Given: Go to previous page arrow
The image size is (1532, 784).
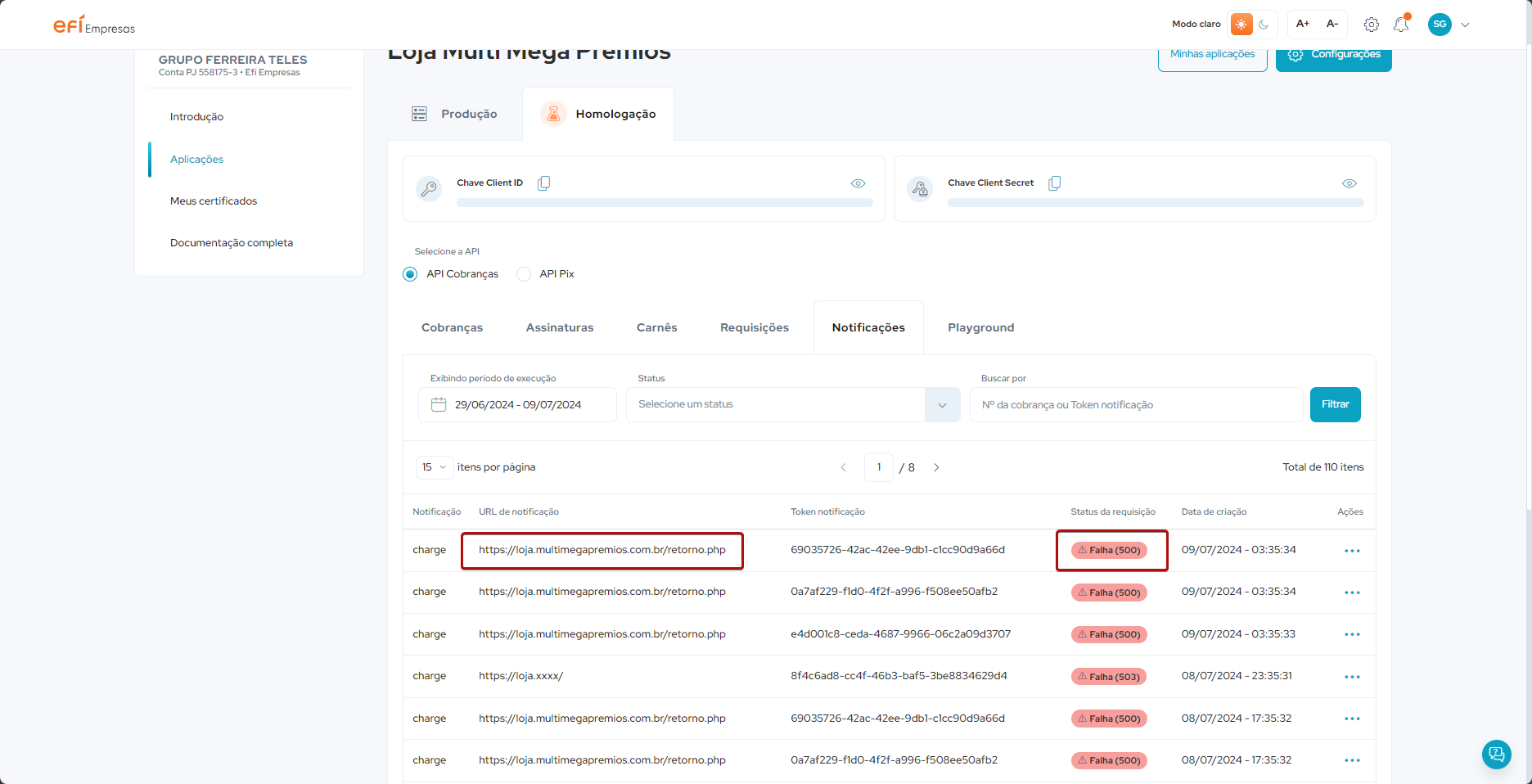Looking at the screenshot, I should tap(843, 467).
